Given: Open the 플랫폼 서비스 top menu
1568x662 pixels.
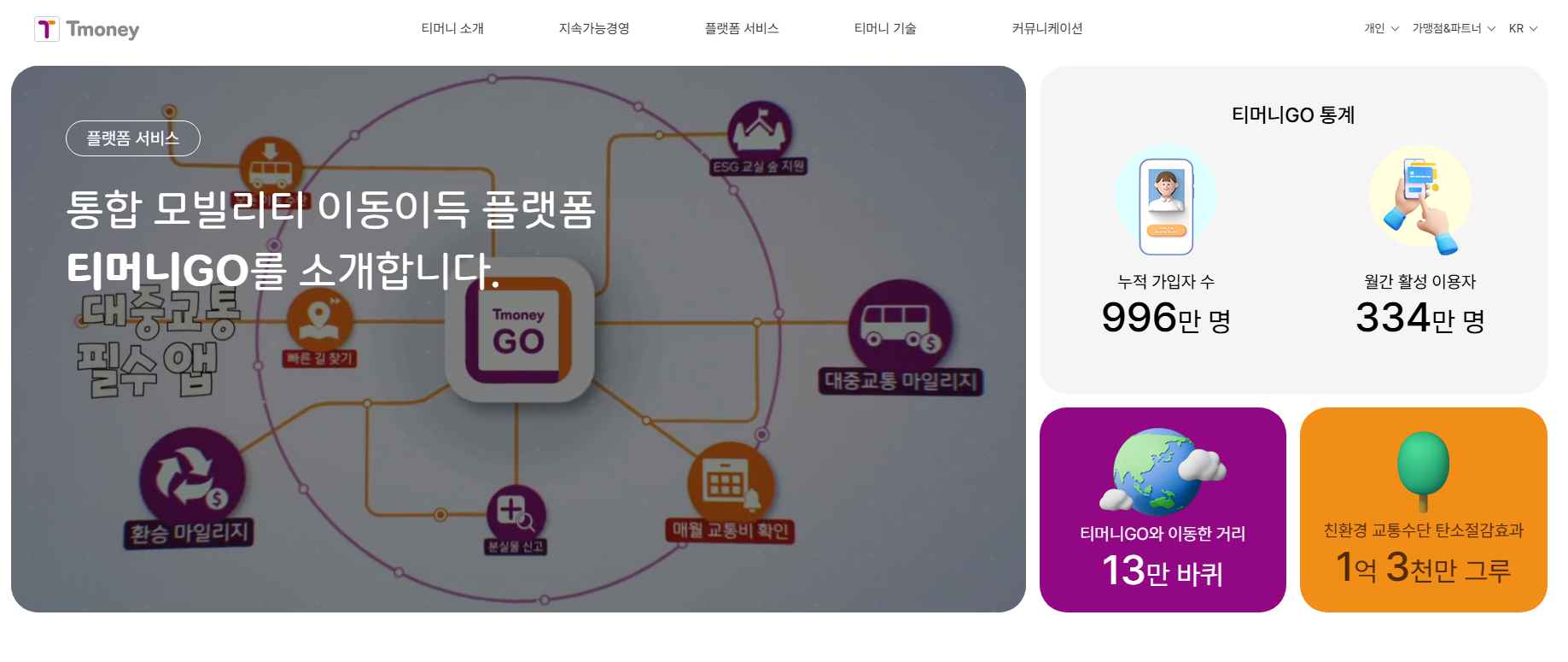Looking at the screenshot, I should (742, 28).
